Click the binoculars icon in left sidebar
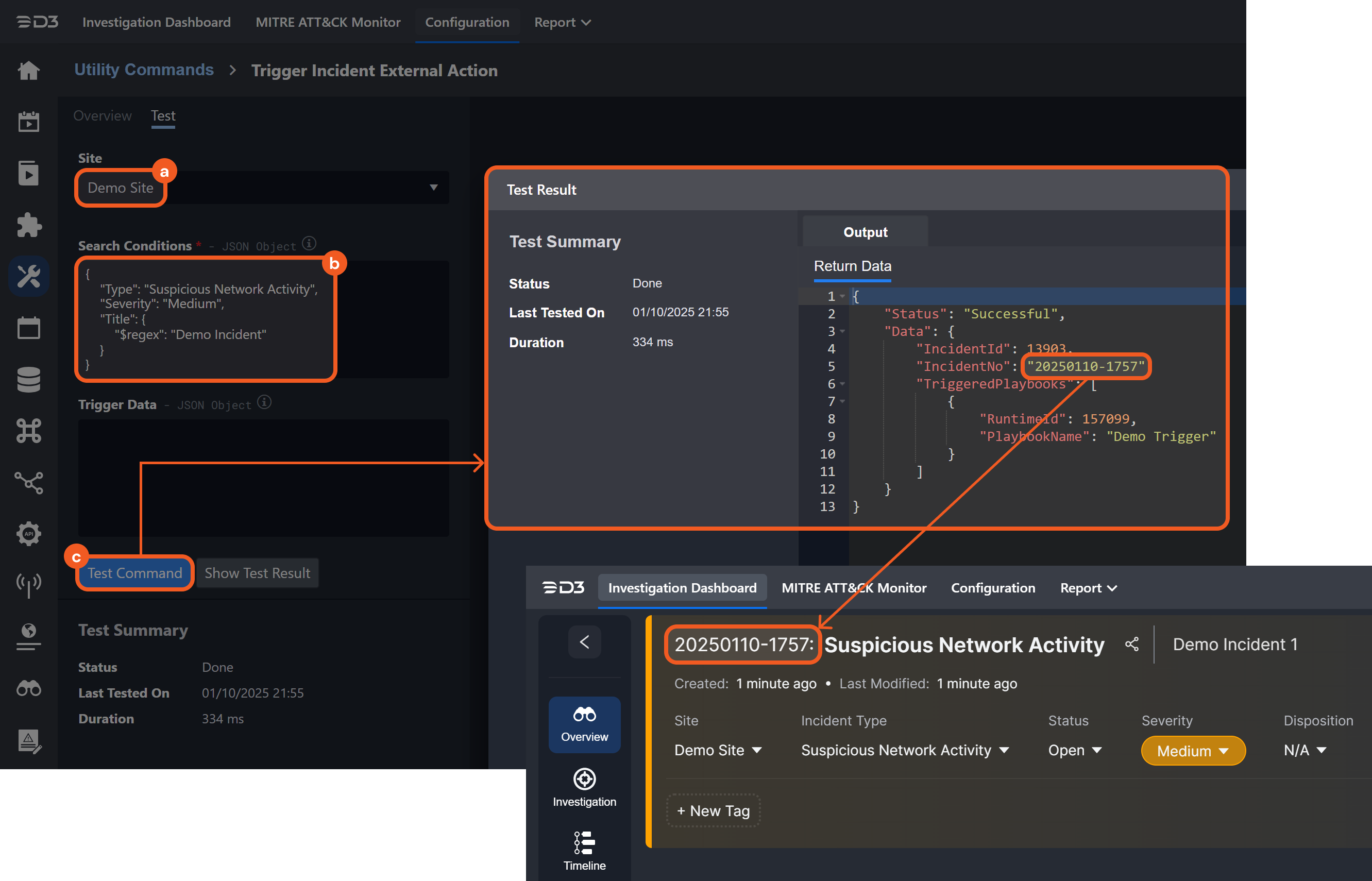Viewport: 1372px width, 881px height. coord(29,688)
